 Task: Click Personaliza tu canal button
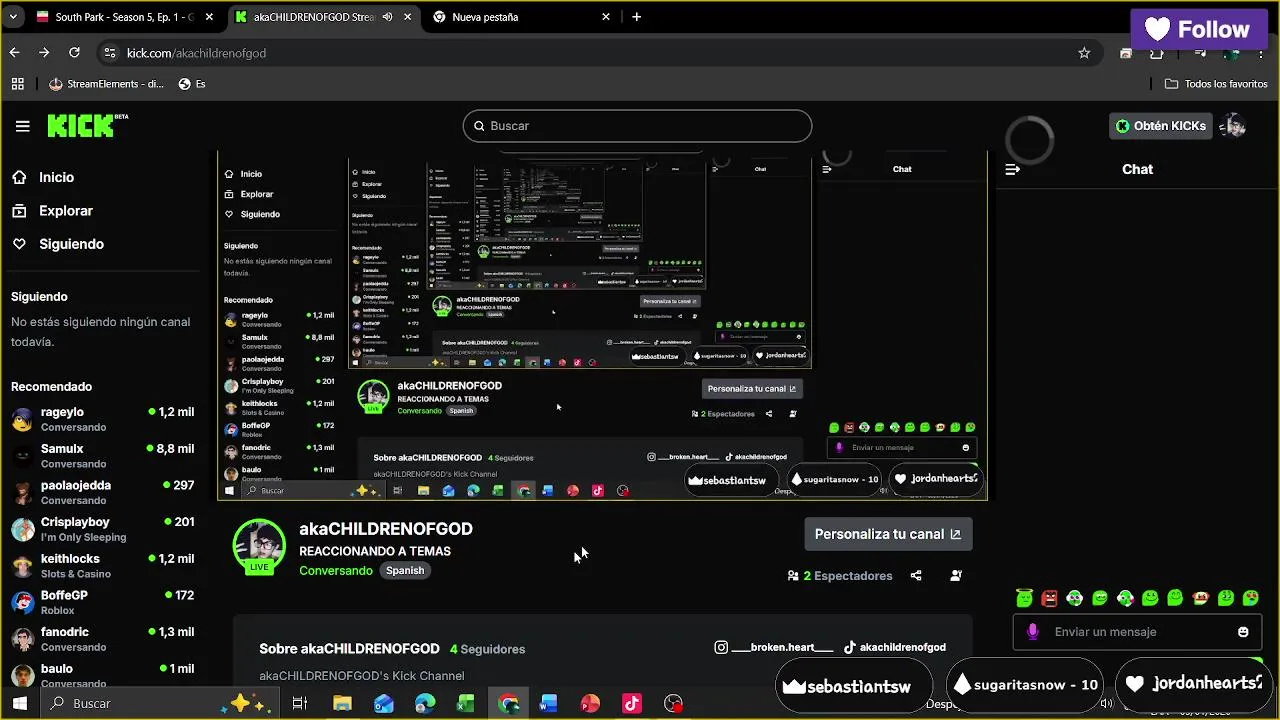888,534
